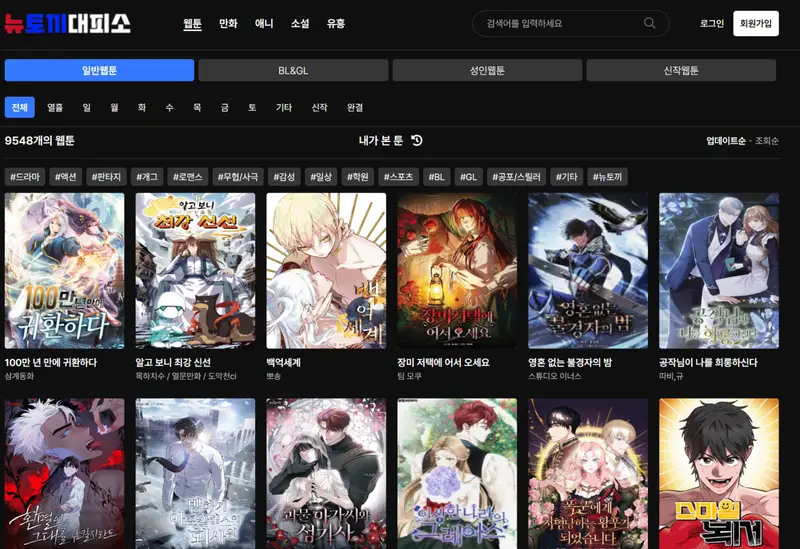The height and width of the screenshot is (549, 800).
Task: Filter by 수 (Wednesday)
Action: (x=169, y=107)
